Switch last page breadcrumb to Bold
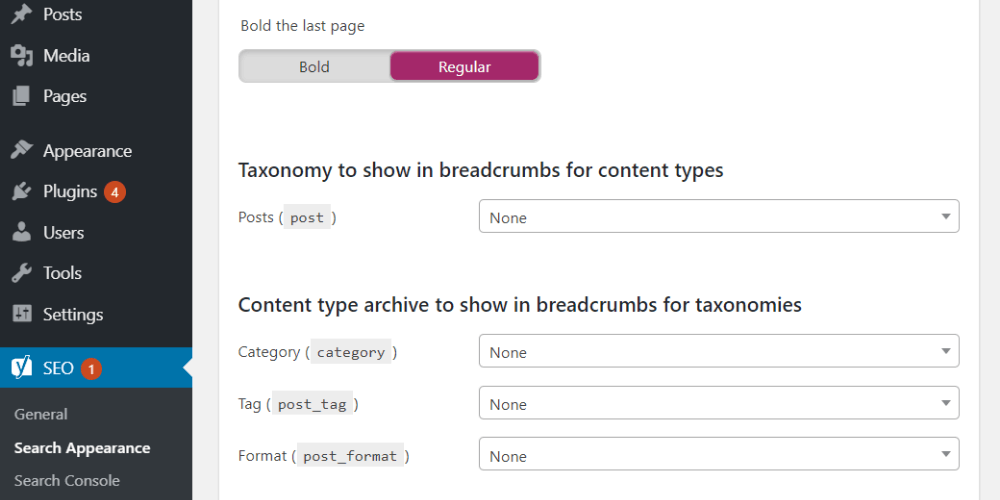This screenshot has width=1000, height=500. 314,67
